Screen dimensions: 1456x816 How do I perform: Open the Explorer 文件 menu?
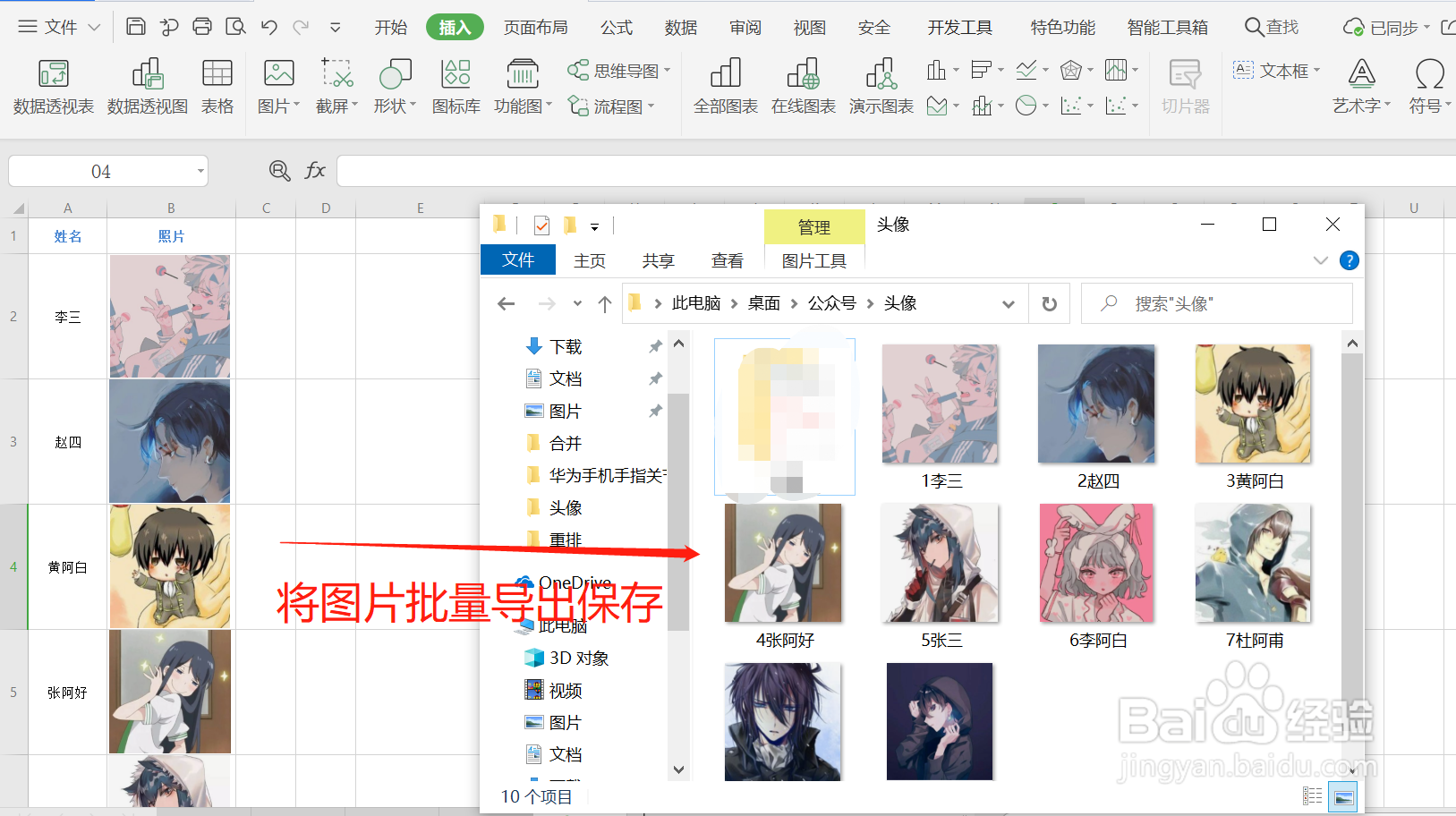pyautogui.click(x=518, y=259)
